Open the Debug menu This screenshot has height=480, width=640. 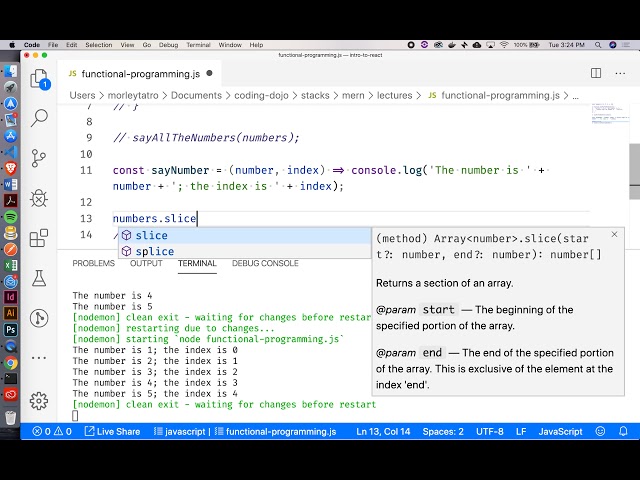[168, 45]
